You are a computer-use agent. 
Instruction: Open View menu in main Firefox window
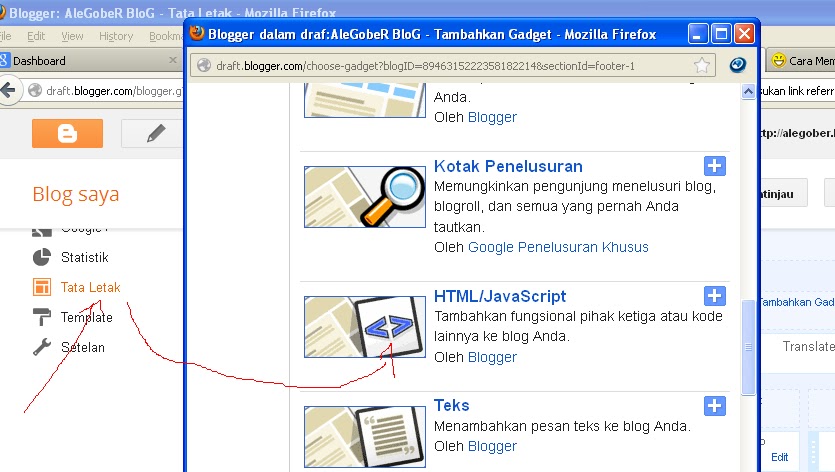72,36
